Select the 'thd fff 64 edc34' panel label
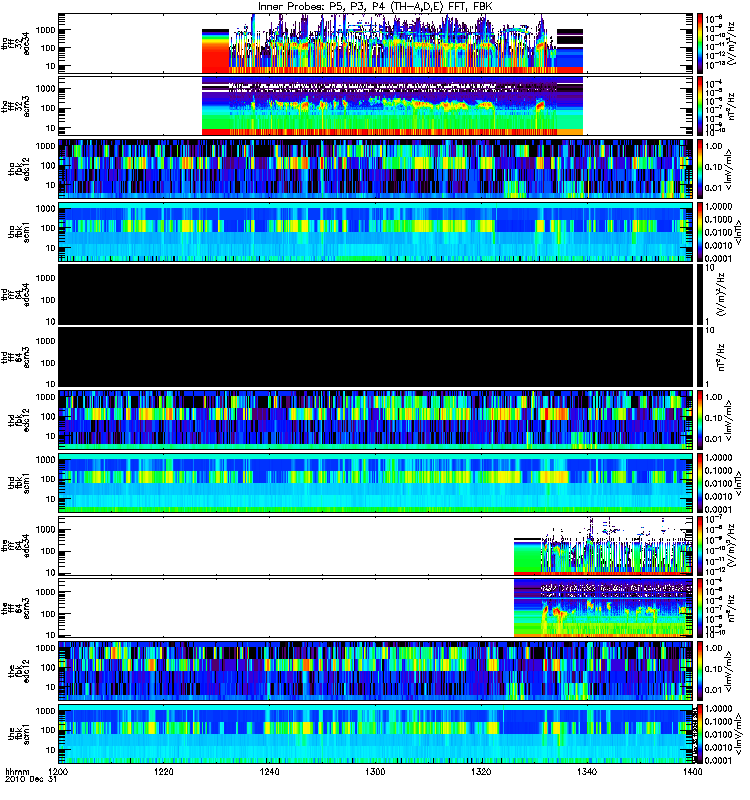 click(15, 295)
